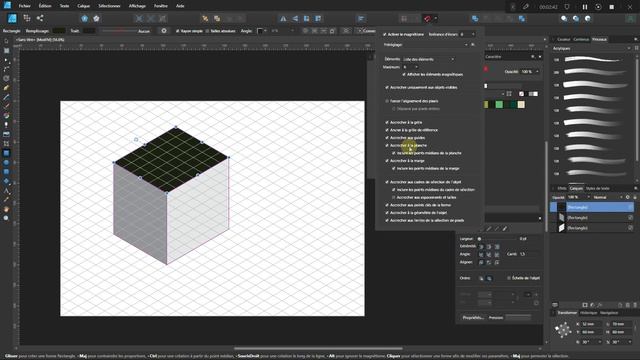Toggle Activer le magnétisme checkbox
Image resolution: width=640 pixels, height=360 pixels.
click(384, 34)
